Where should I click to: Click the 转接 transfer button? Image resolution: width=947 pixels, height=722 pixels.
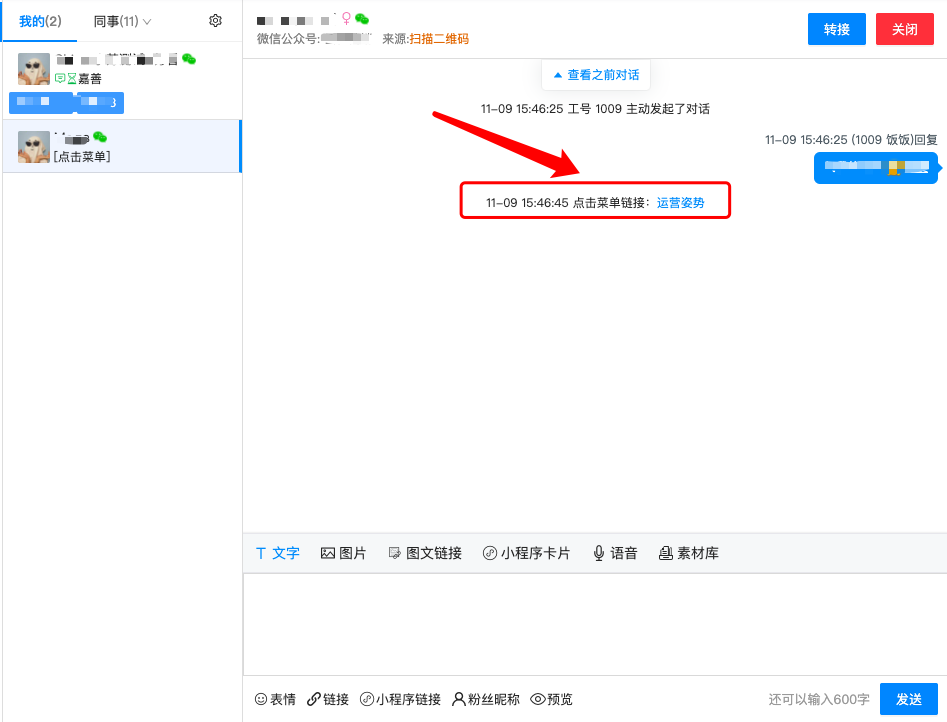click(836, 29)
